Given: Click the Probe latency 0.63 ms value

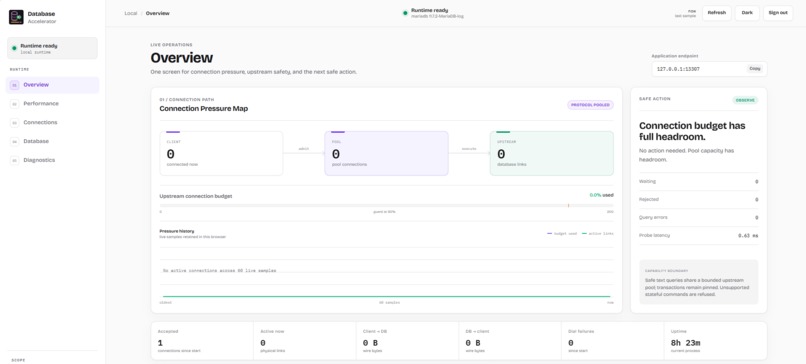Looking at the screenshot, I should click(748, 235).
